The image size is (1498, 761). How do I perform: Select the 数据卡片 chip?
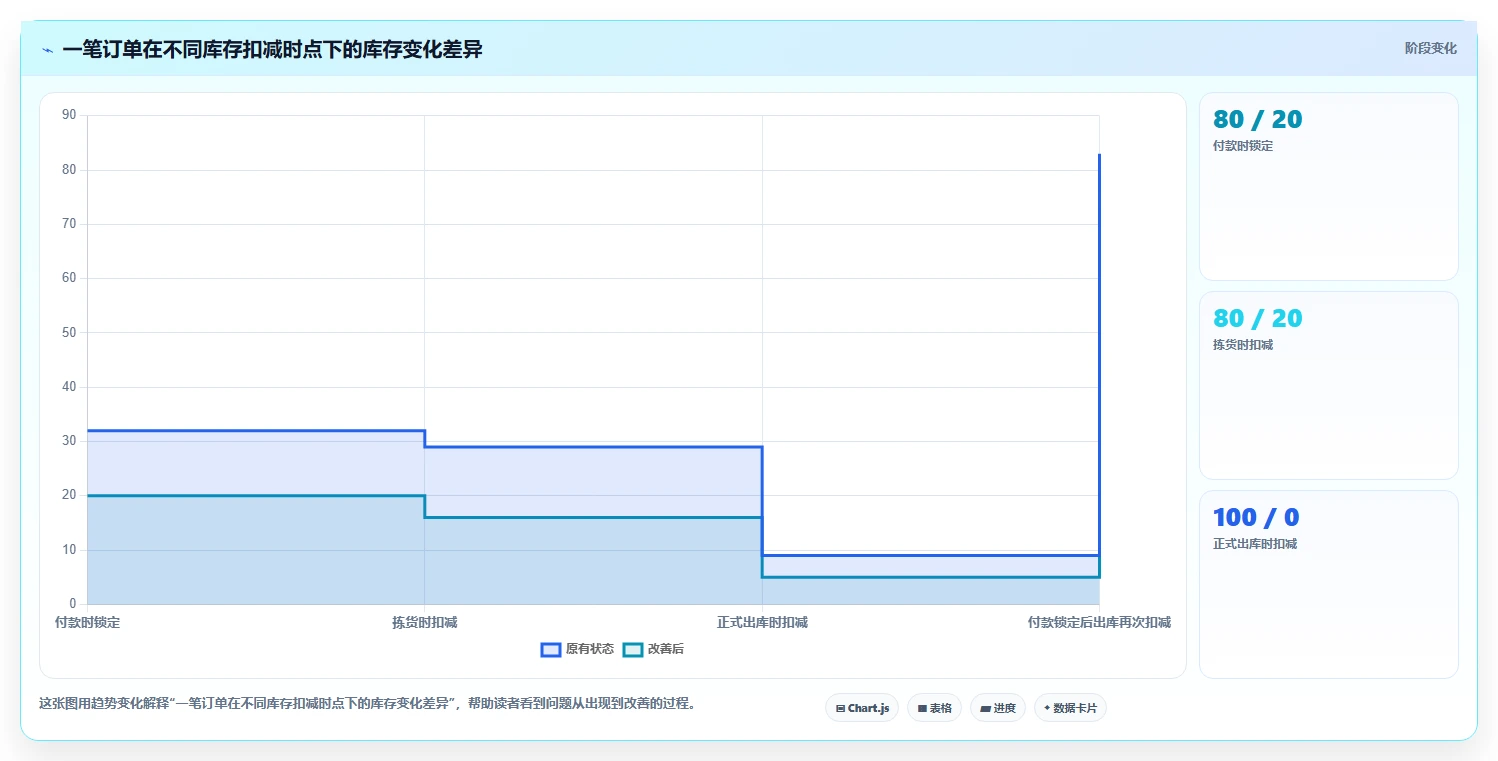(x=1070, y=708)
